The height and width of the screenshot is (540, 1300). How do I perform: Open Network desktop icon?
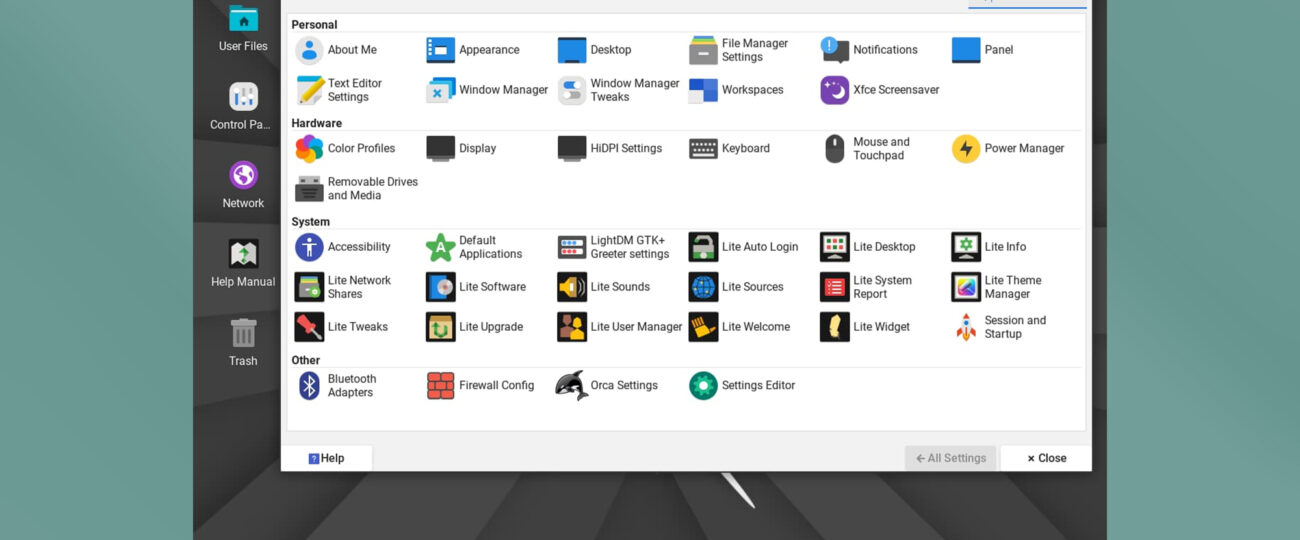point(243,185)
